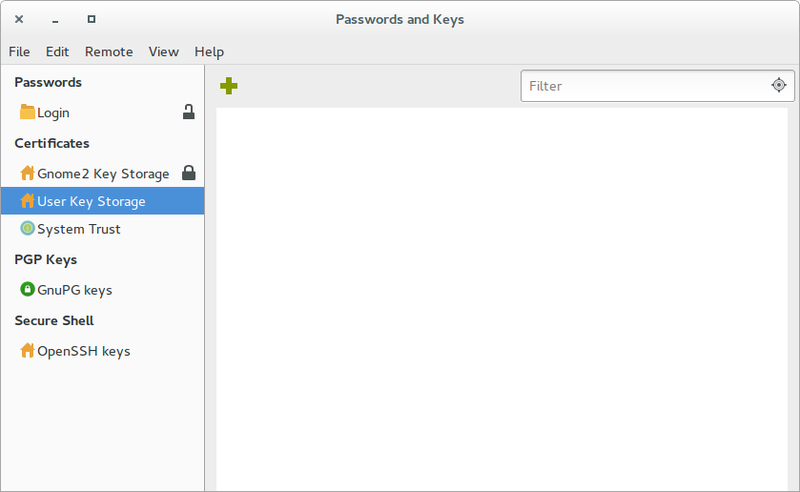Select Gnome2 Key Storage in sidebar

pyautogui.click(x=103, y=174)
